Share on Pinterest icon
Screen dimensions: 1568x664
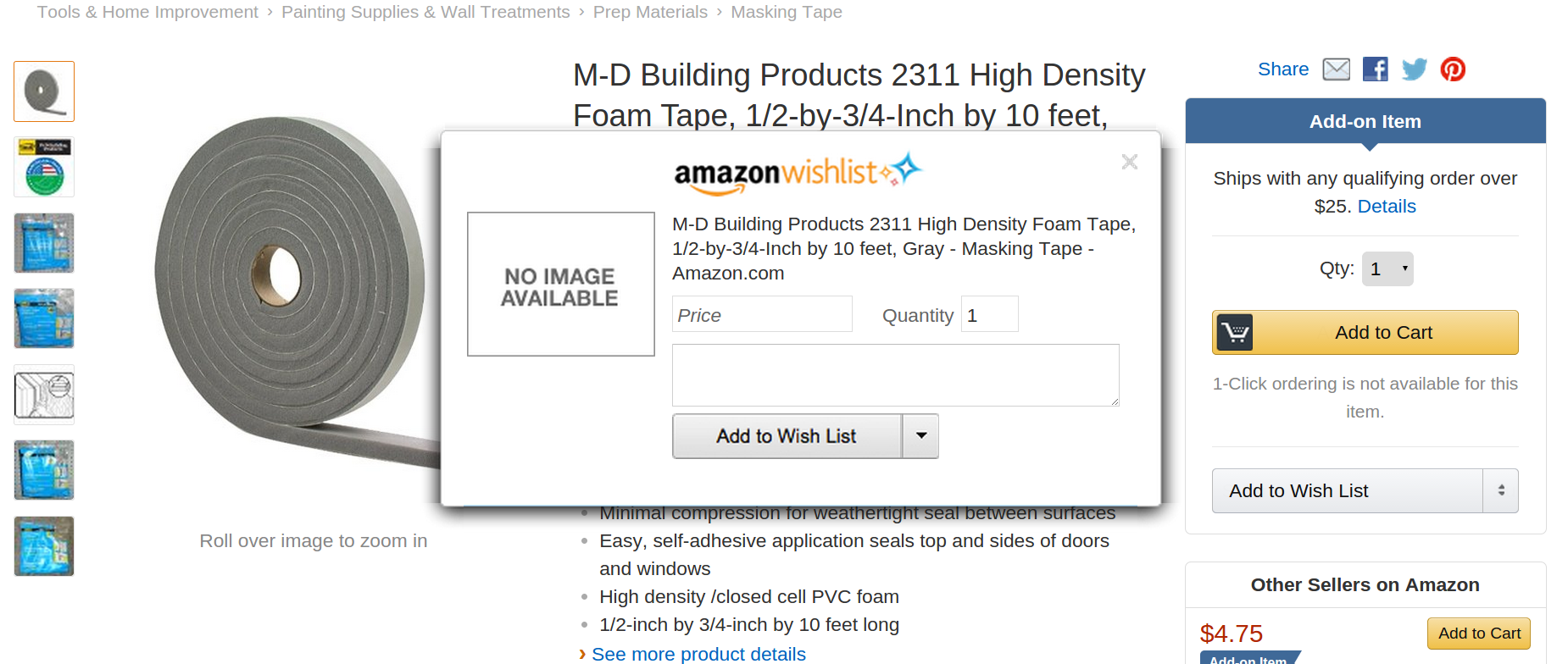[x=1453, y=69]
